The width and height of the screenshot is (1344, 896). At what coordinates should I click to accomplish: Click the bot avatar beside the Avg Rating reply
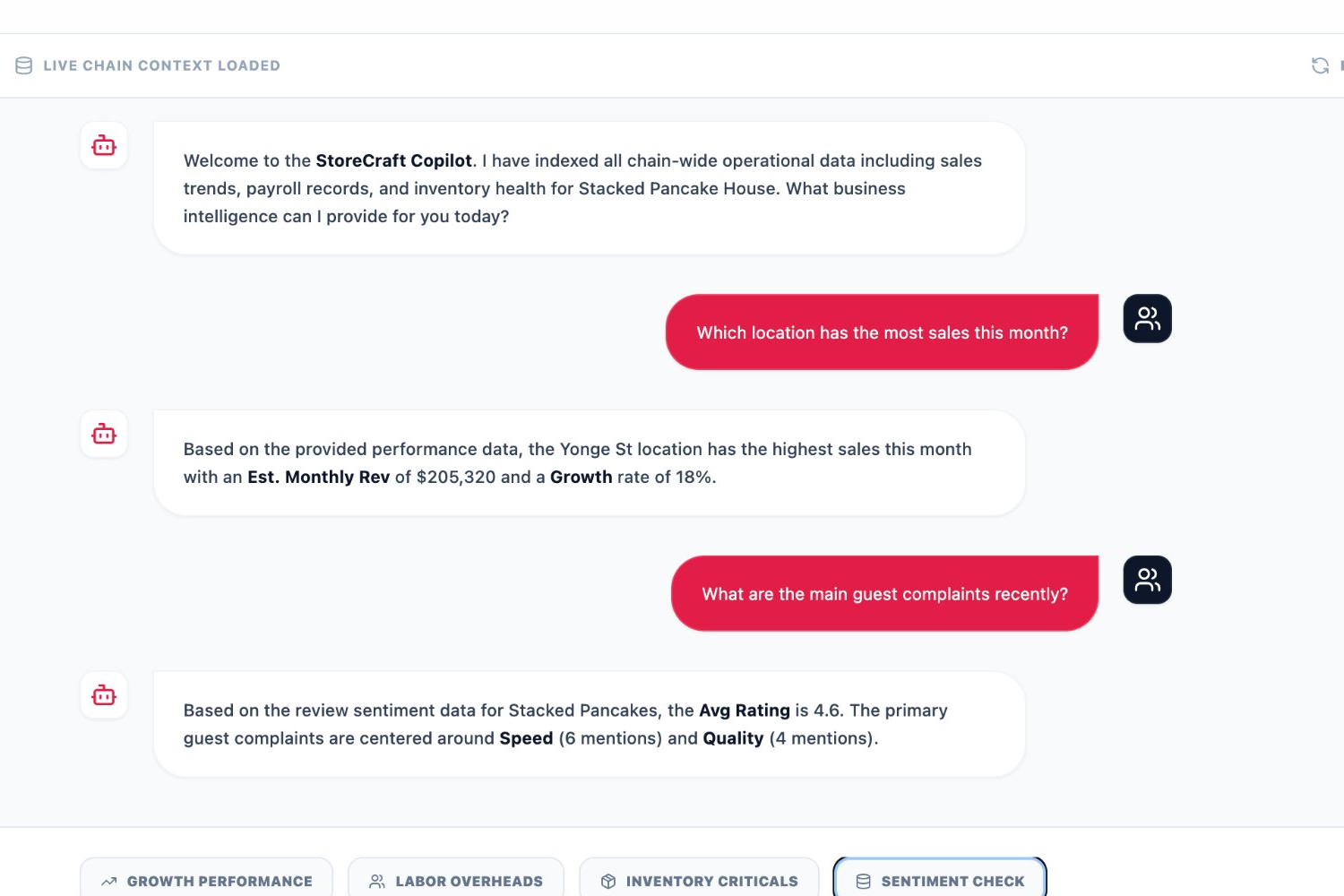[x=103, y=694]
